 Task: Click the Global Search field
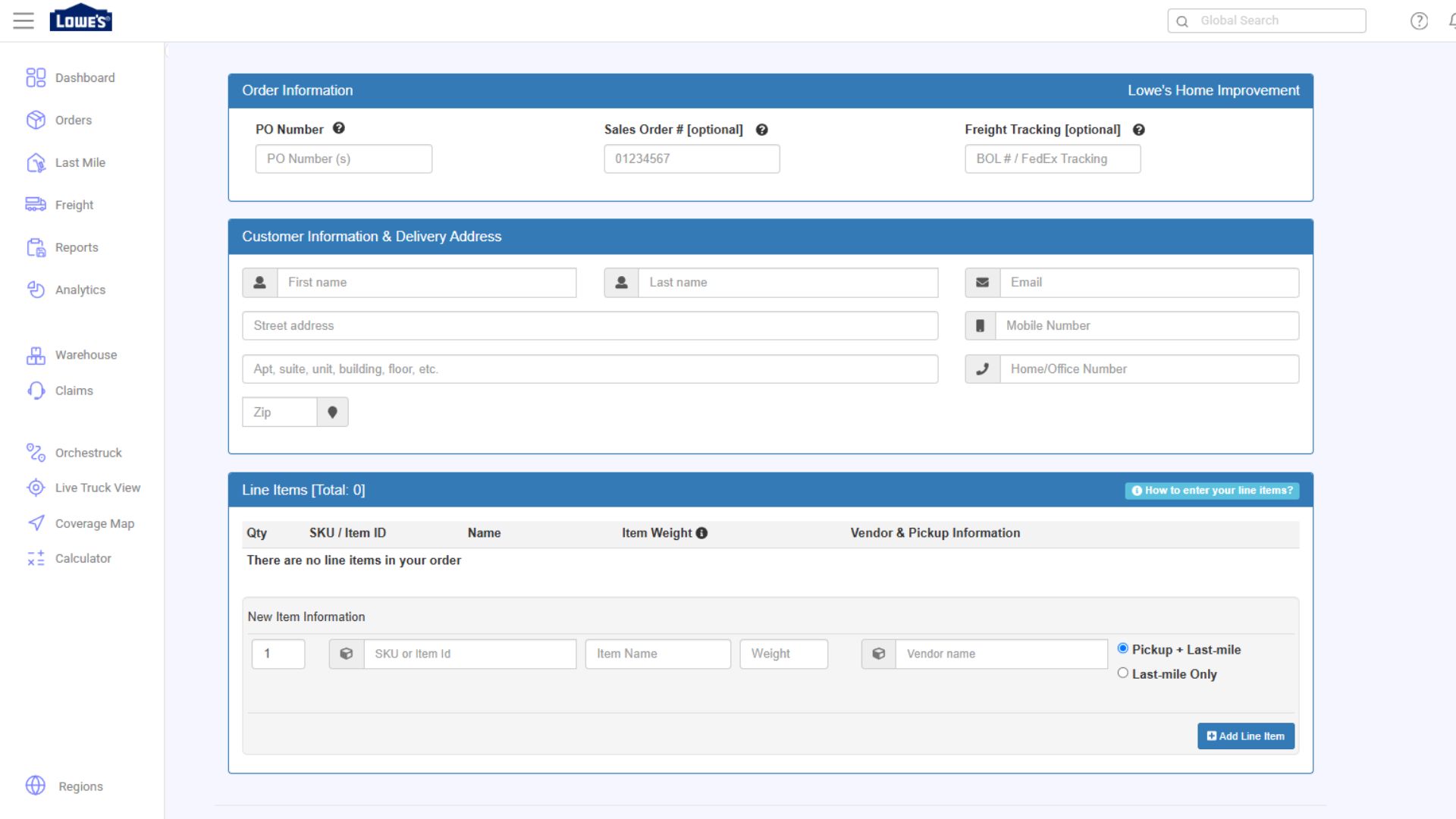tap(1282, 20)
